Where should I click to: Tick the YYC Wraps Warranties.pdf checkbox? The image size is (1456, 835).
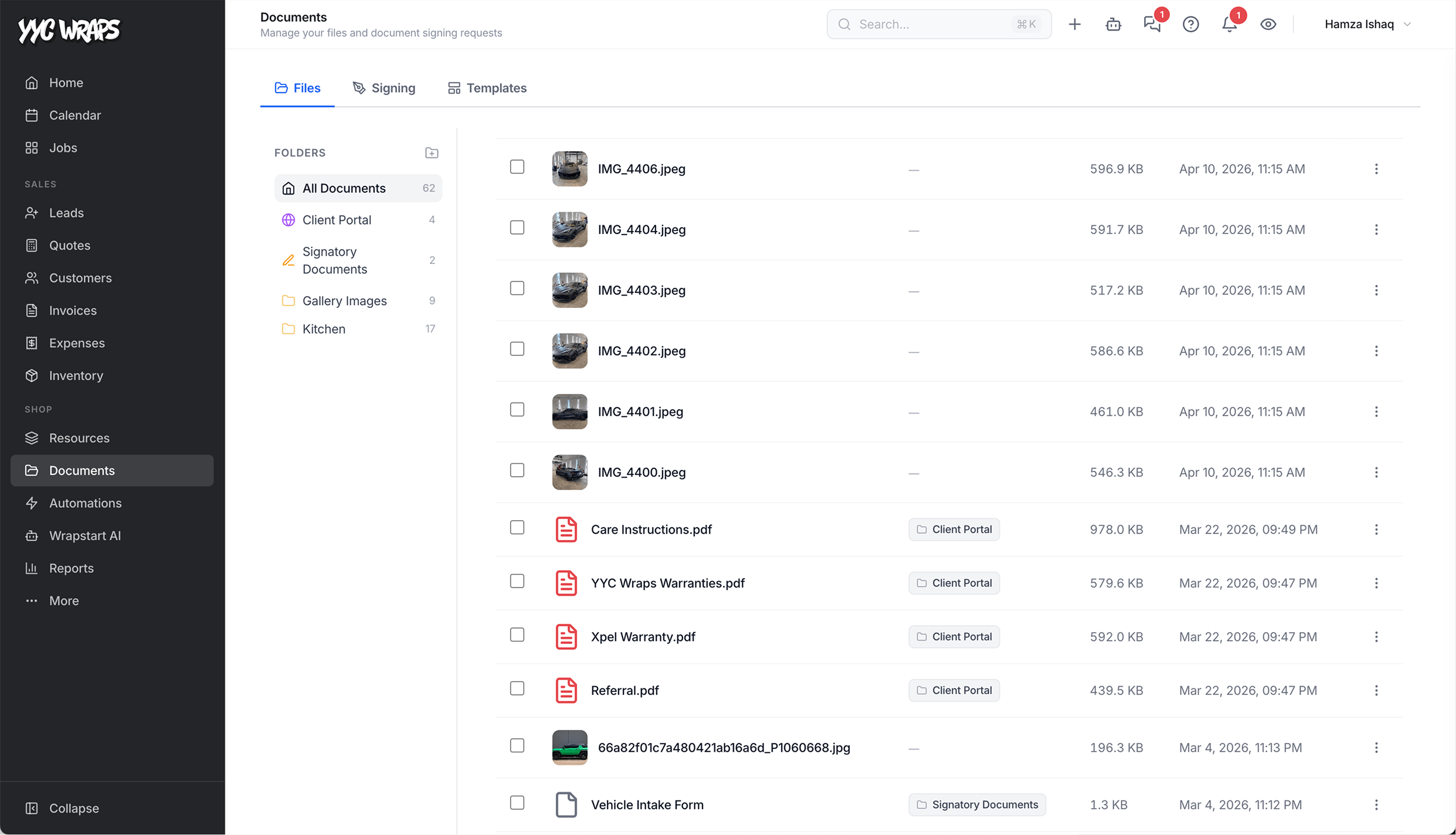pyautogui.click(x=517, y=581)
